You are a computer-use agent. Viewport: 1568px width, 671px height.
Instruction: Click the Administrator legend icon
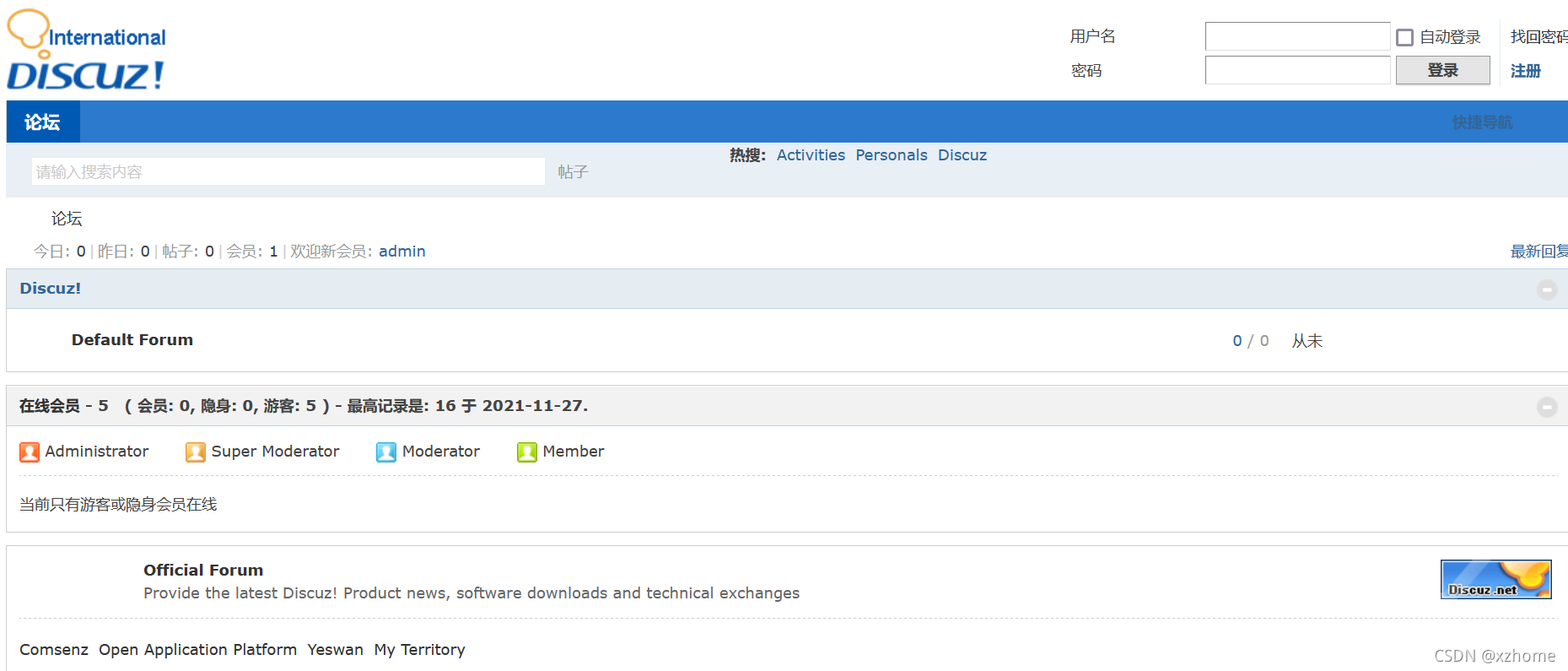tap(30, 452)
